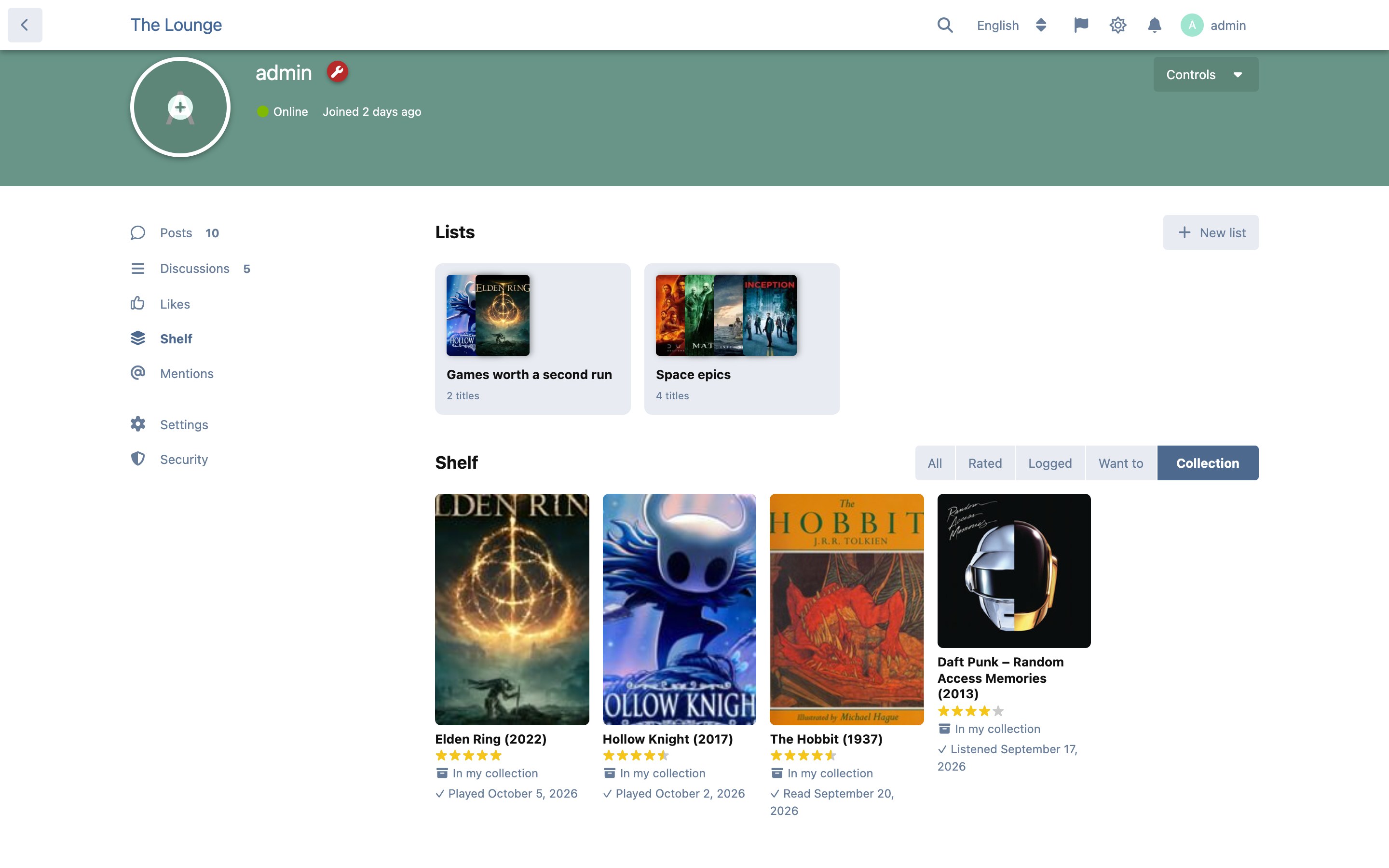The width and height of the screenshot is (1389, 868).
Task: Click "Listened September 17, 2026" text
Action: pyautogui.click(x=1008, y=758)
